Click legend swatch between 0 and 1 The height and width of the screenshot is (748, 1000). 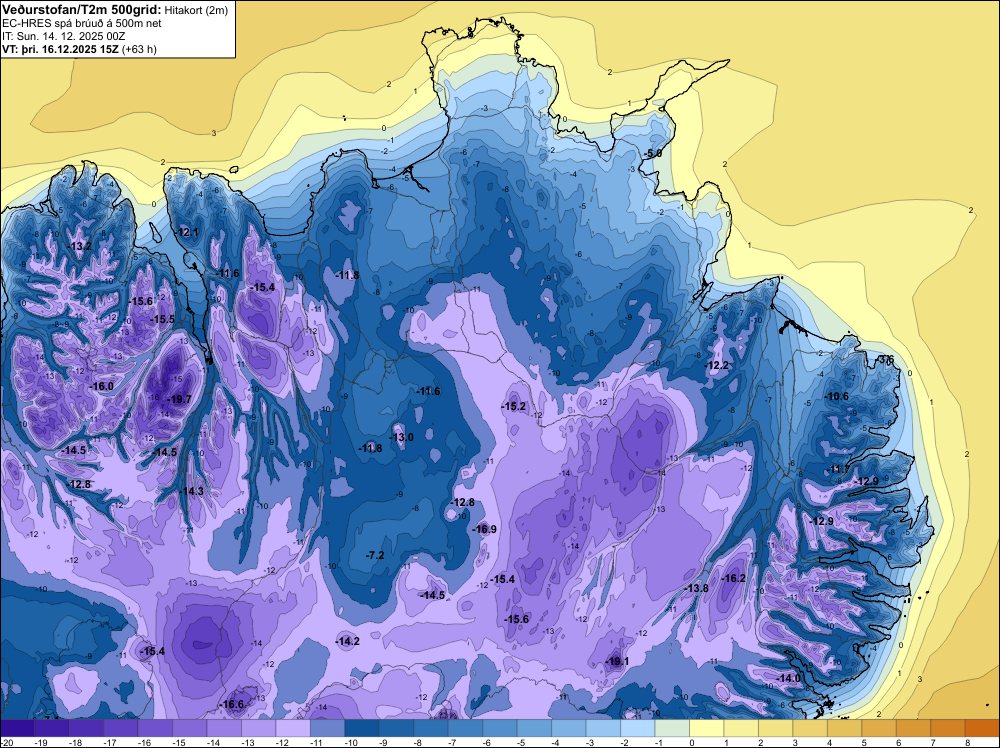coord(707,728)
